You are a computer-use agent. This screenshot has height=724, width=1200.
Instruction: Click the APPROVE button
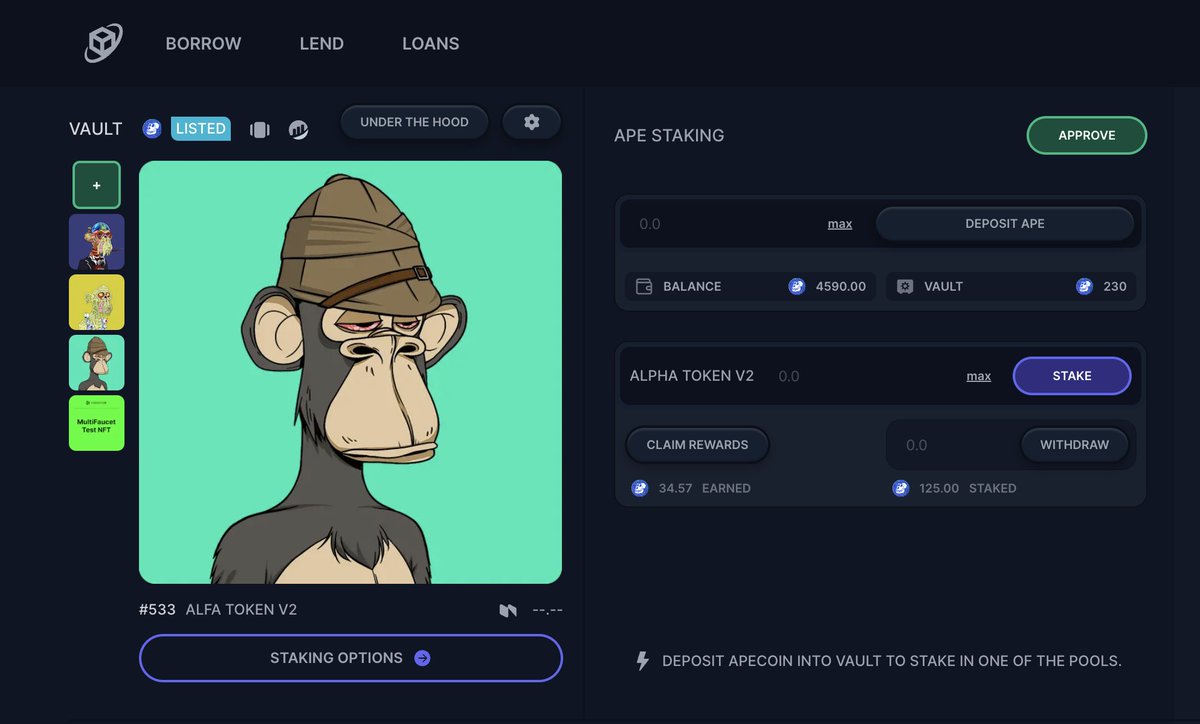1087,135
